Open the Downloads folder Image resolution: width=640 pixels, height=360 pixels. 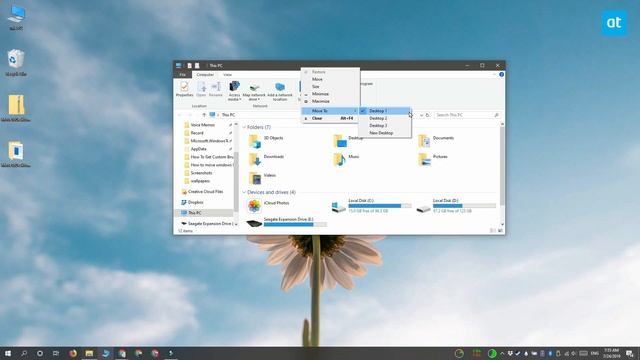pos(266,159)
